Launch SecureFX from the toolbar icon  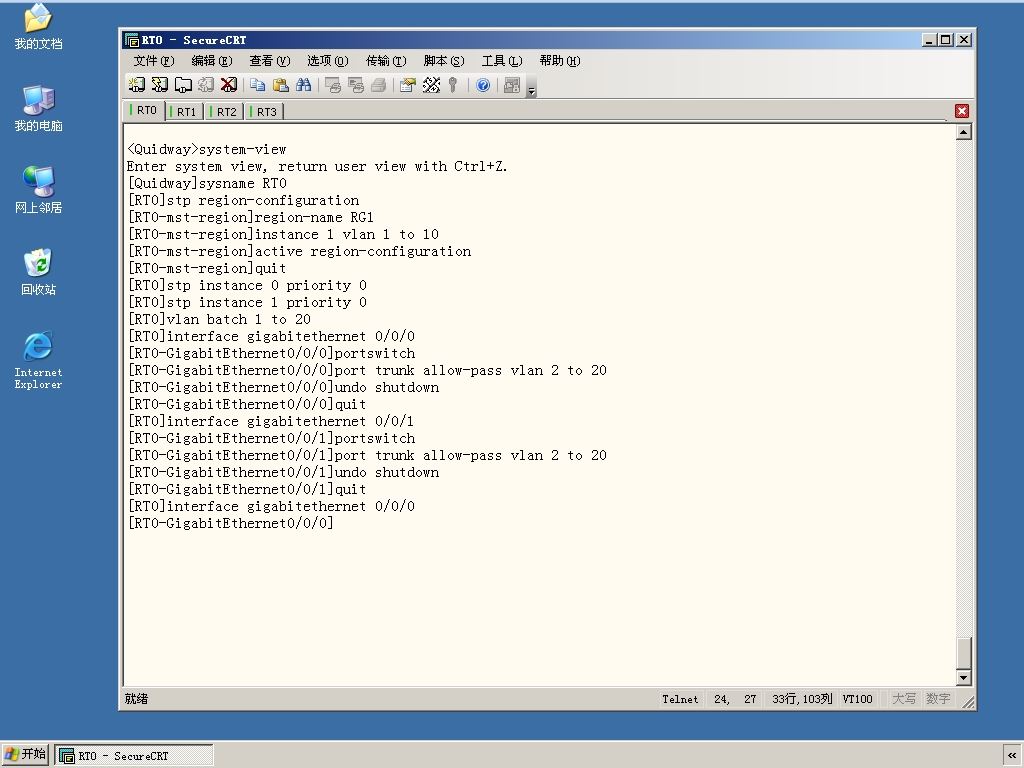coord(513,85)
